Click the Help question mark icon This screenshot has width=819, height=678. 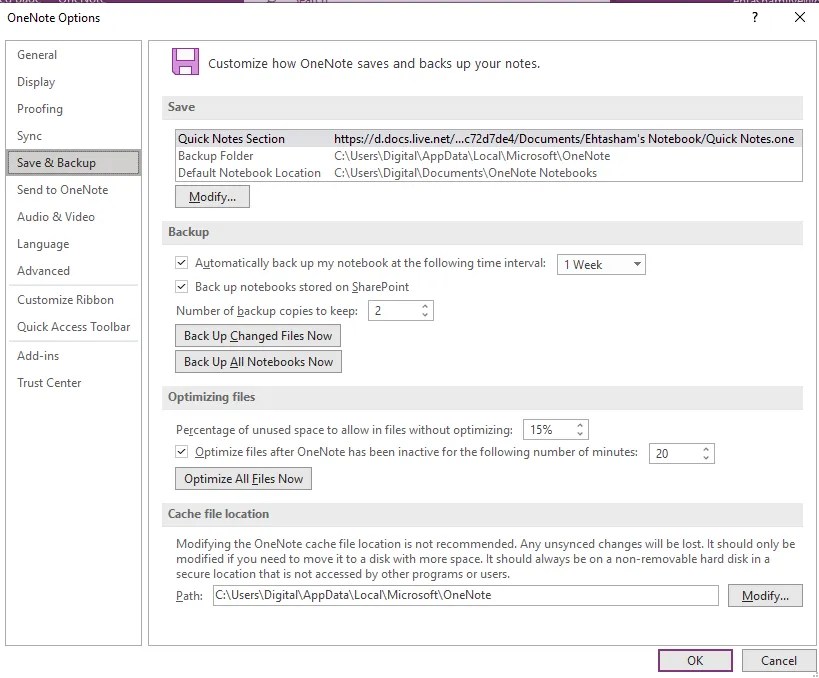click(x=754, y=18)
